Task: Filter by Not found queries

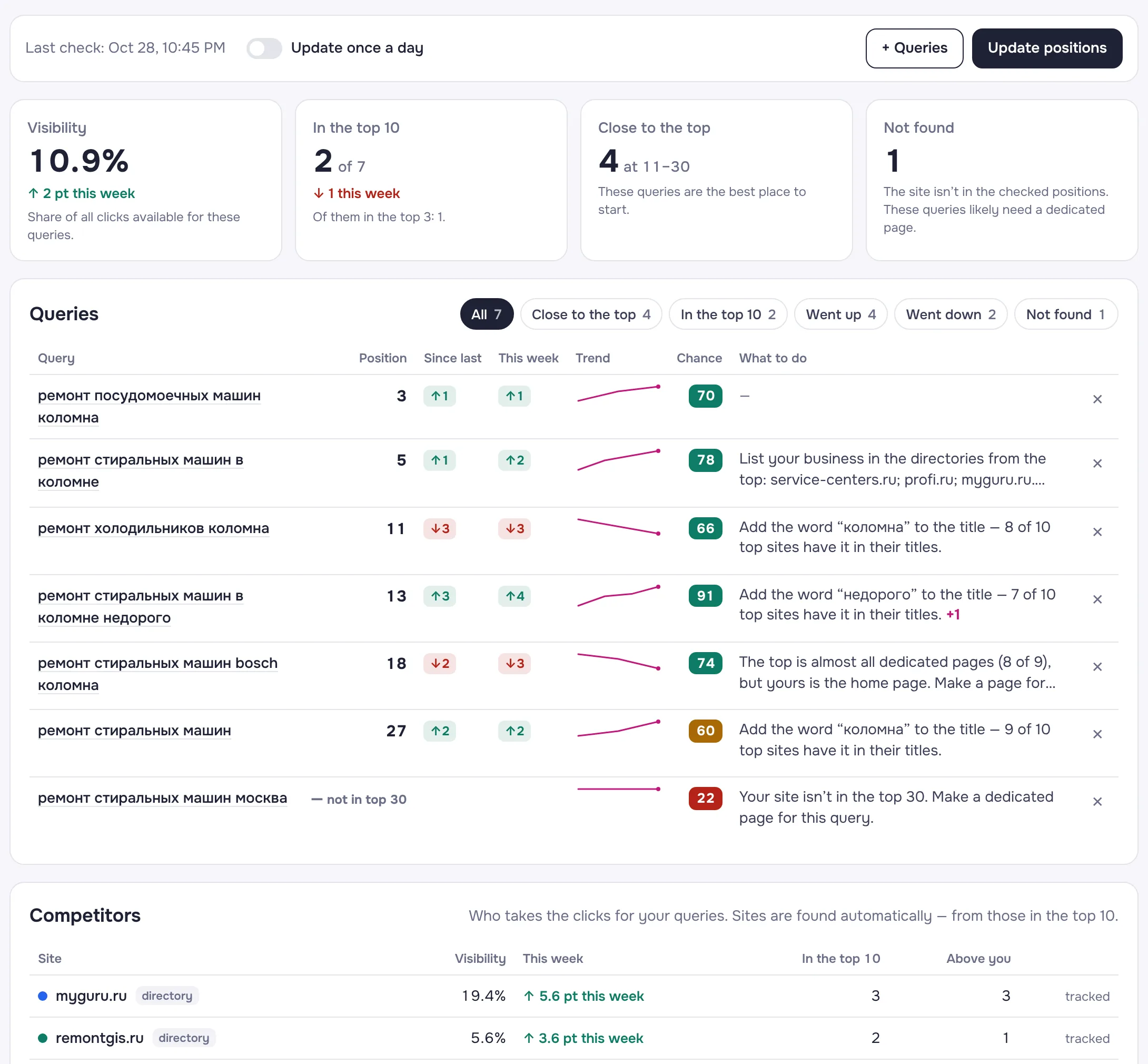Action: click(1066, 314)
